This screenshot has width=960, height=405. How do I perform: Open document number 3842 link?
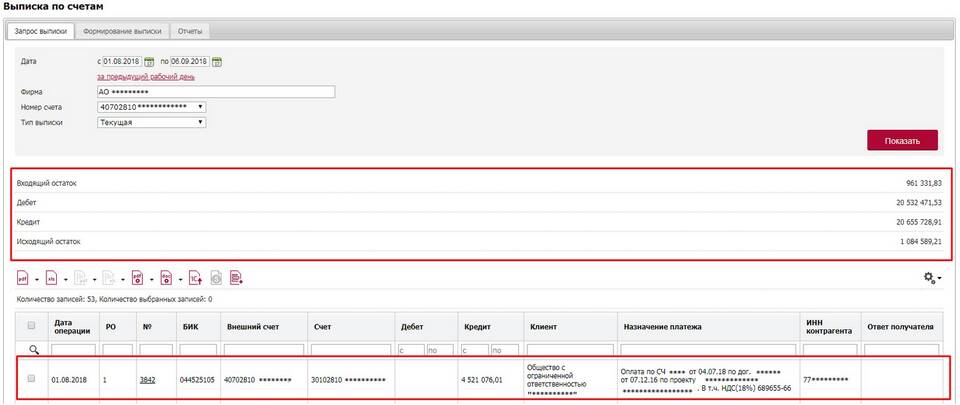tap(147, 379)
